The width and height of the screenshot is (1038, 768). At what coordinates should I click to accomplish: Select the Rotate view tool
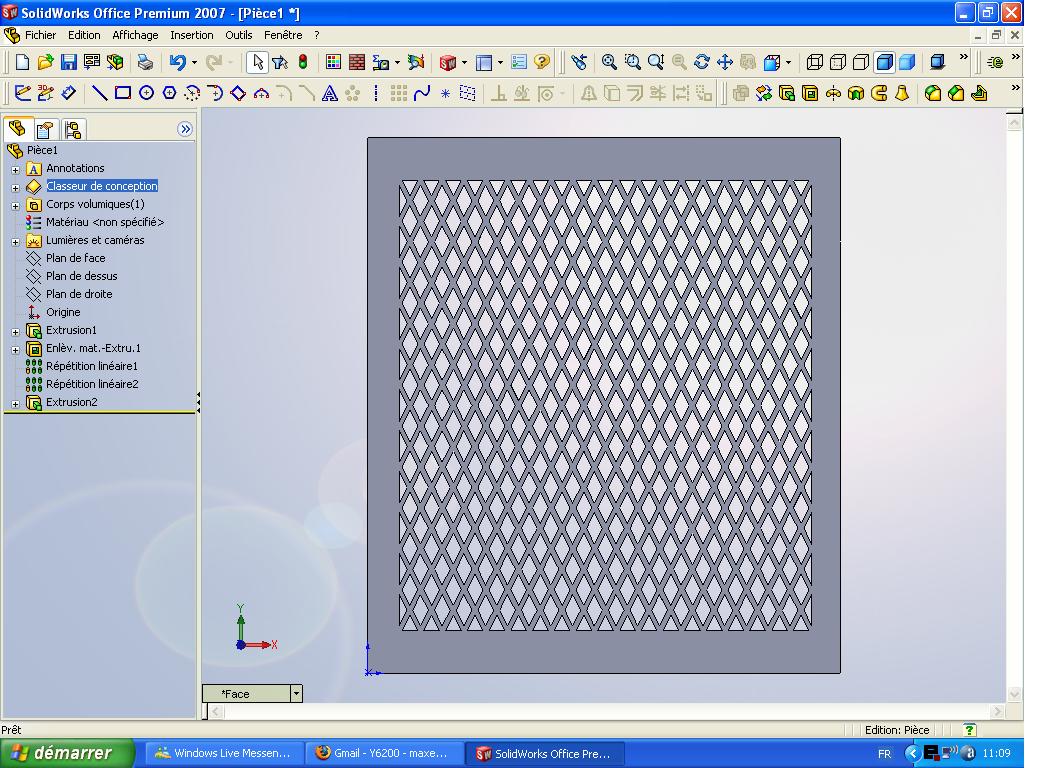pyautogui.click(x=702, y=62)
